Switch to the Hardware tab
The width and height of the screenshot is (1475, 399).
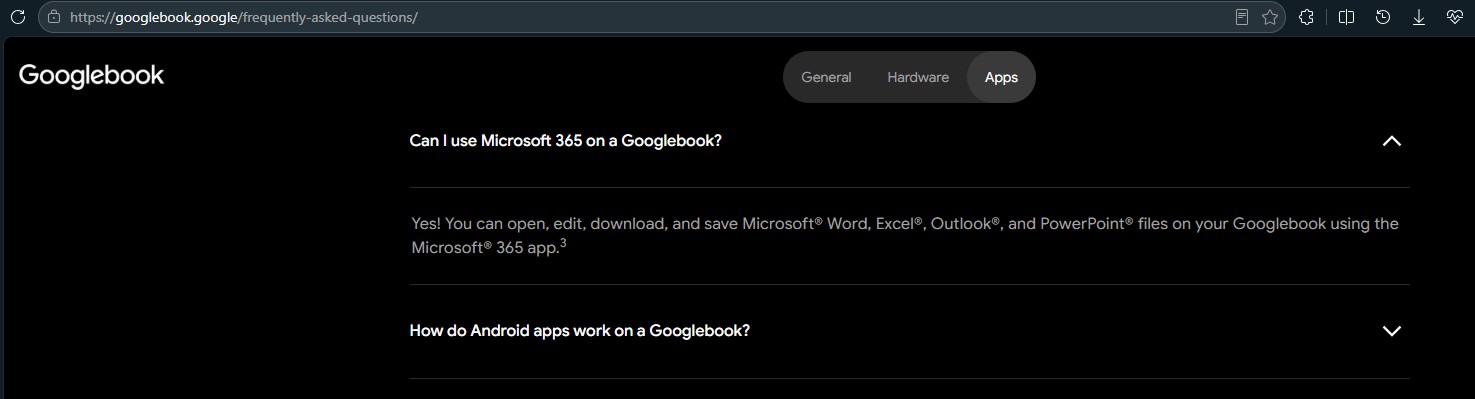point(918,77)
